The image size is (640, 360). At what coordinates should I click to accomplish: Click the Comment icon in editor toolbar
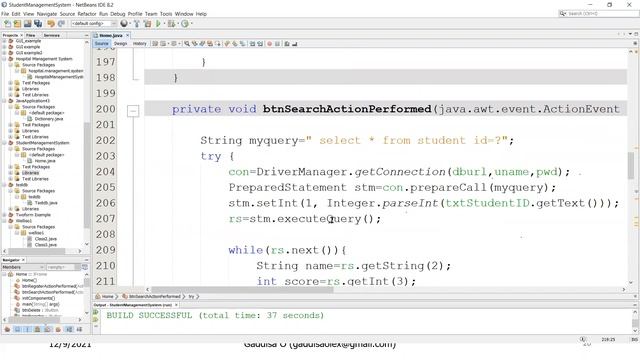coord(287,44)
